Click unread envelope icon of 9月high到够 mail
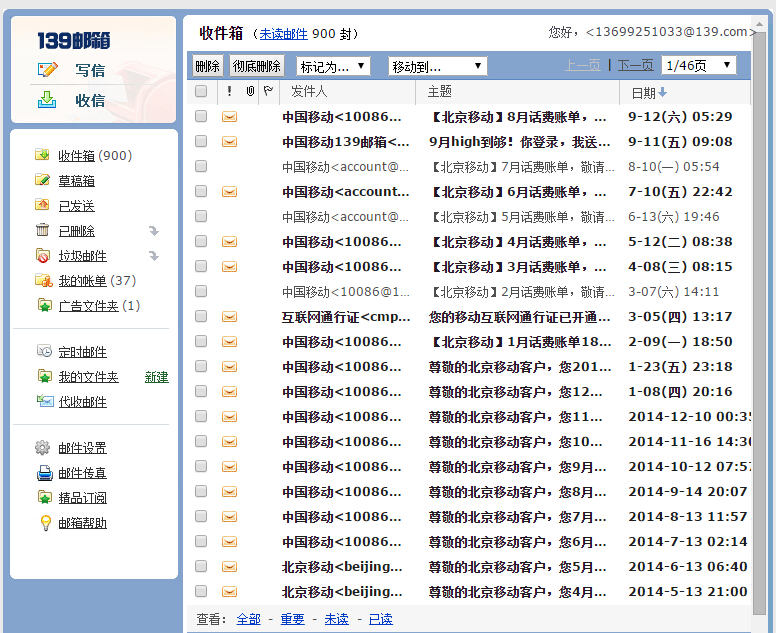776x633 pixels. pos(229,142)
